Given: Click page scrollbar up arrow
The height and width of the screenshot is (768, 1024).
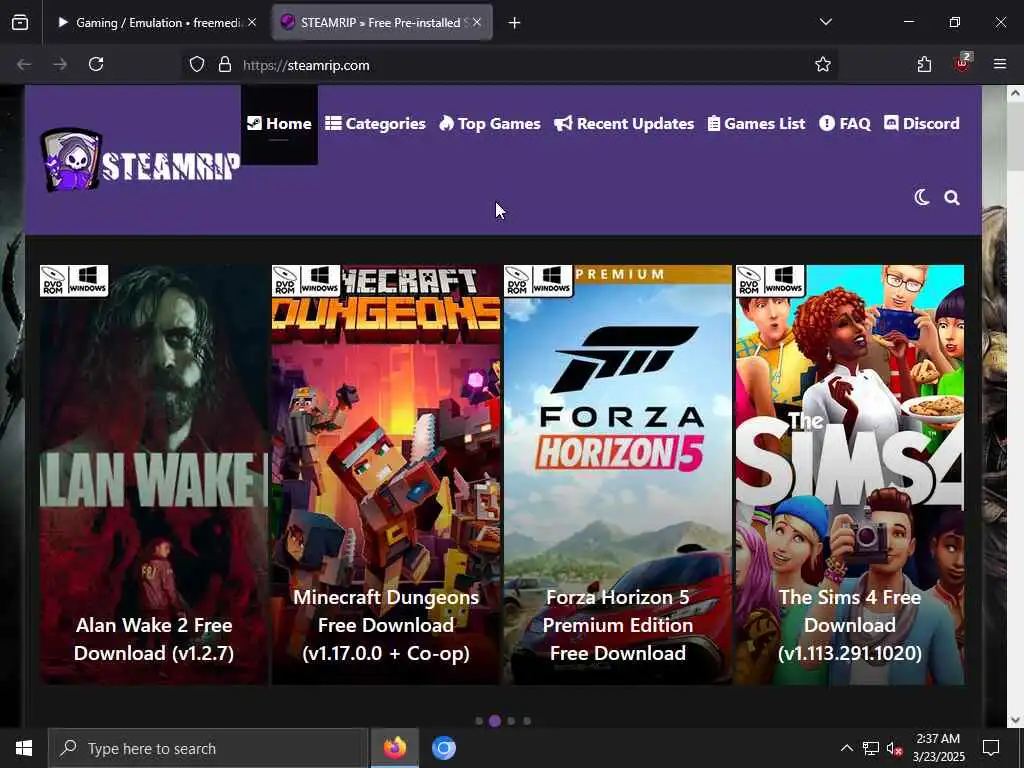Looking at the screenshot, I should click(1015, 93).
